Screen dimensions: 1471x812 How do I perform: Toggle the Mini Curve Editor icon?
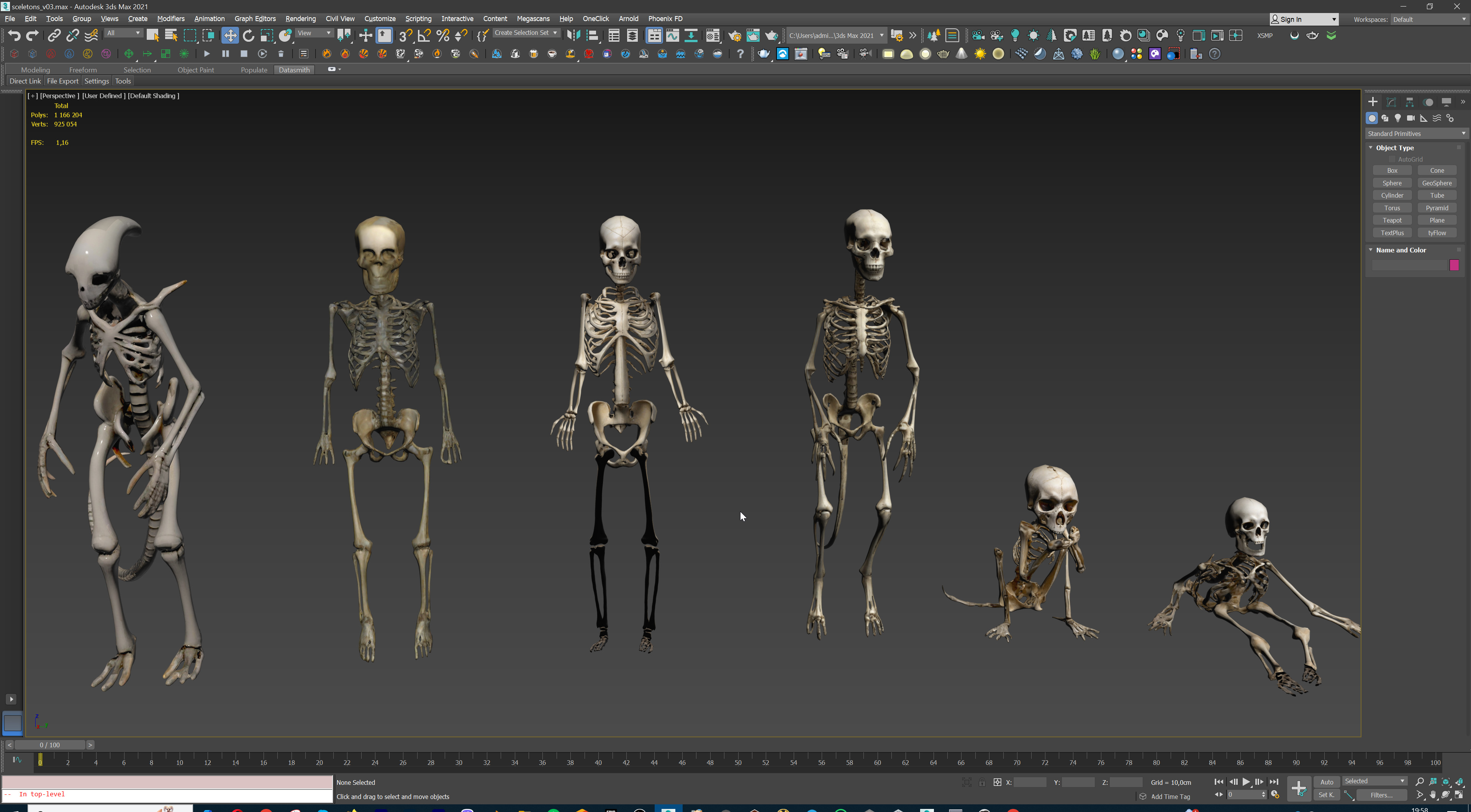click(x=16, y=760)
